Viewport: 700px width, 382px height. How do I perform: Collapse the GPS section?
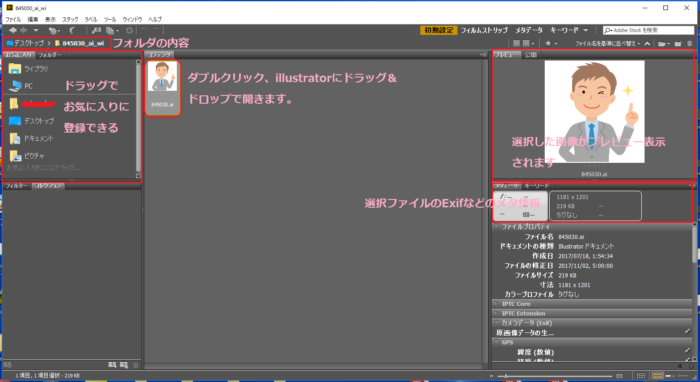tap(496, 342)
